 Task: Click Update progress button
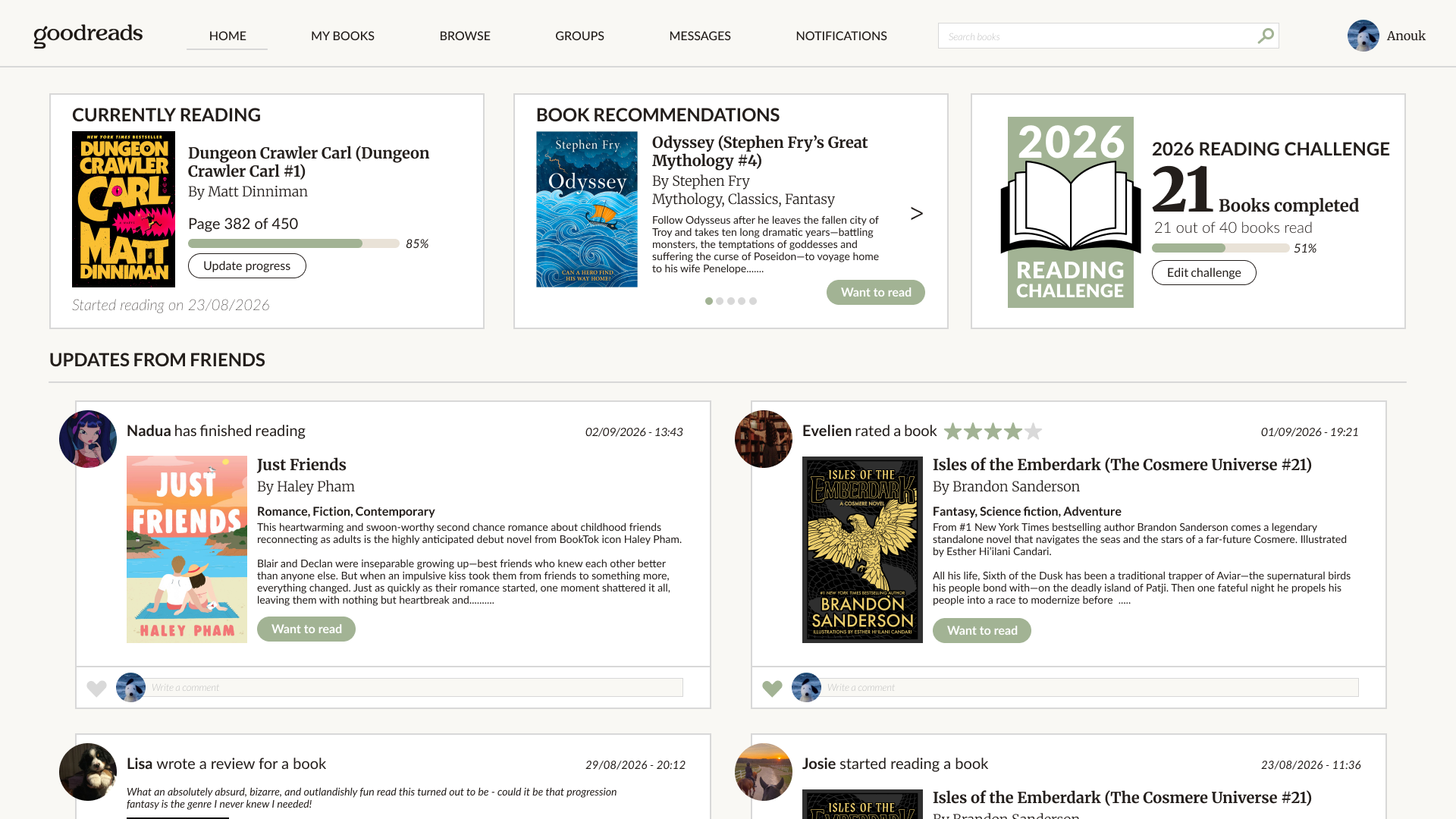click(247, 266)
